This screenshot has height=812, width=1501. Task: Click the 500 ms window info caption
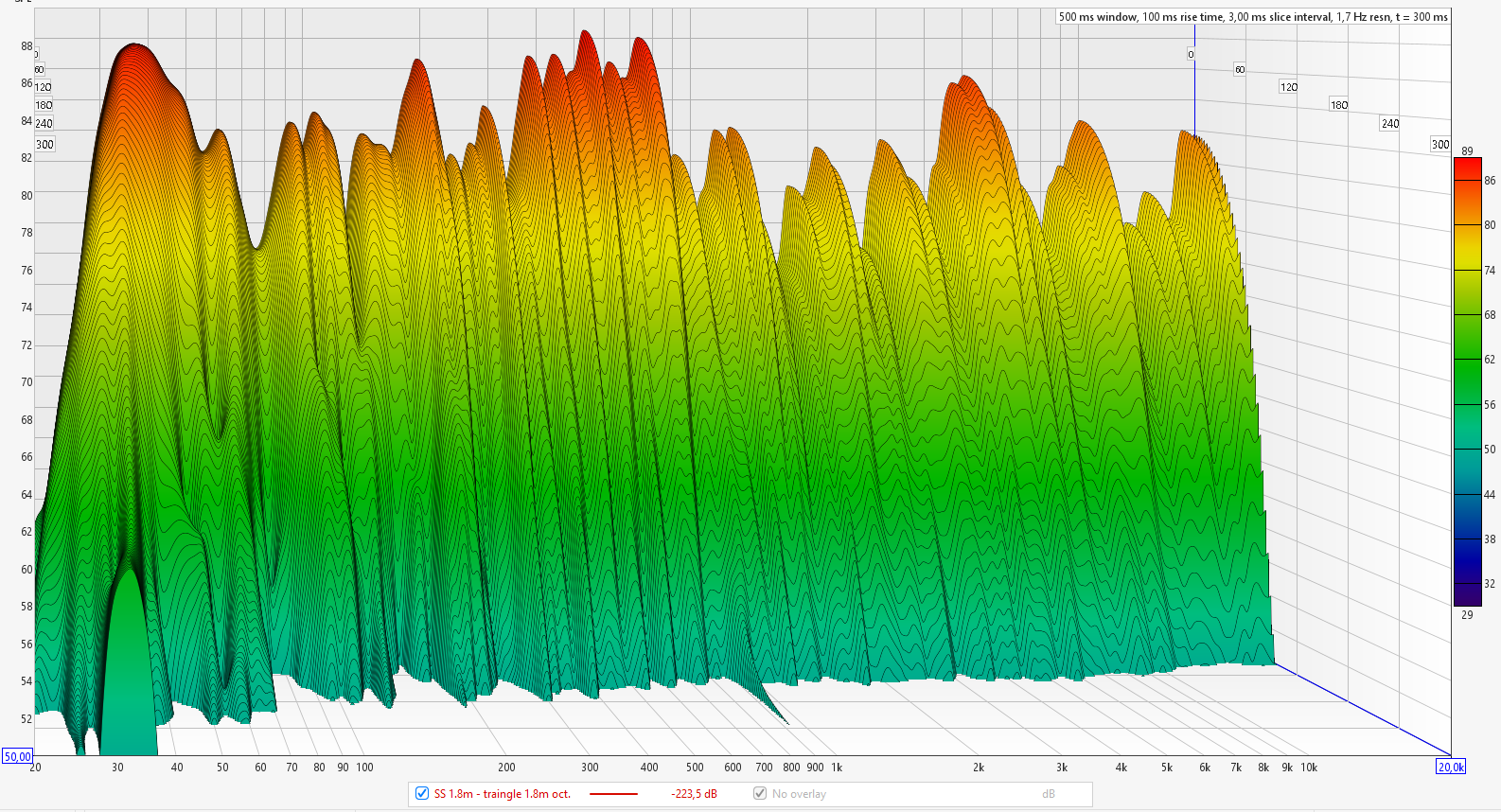[x=1252, y=17]
